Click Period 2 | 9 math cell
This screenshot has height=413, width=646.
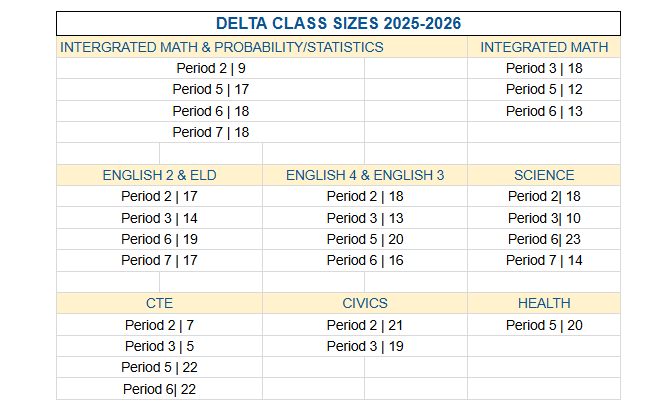tap(210, 68)
